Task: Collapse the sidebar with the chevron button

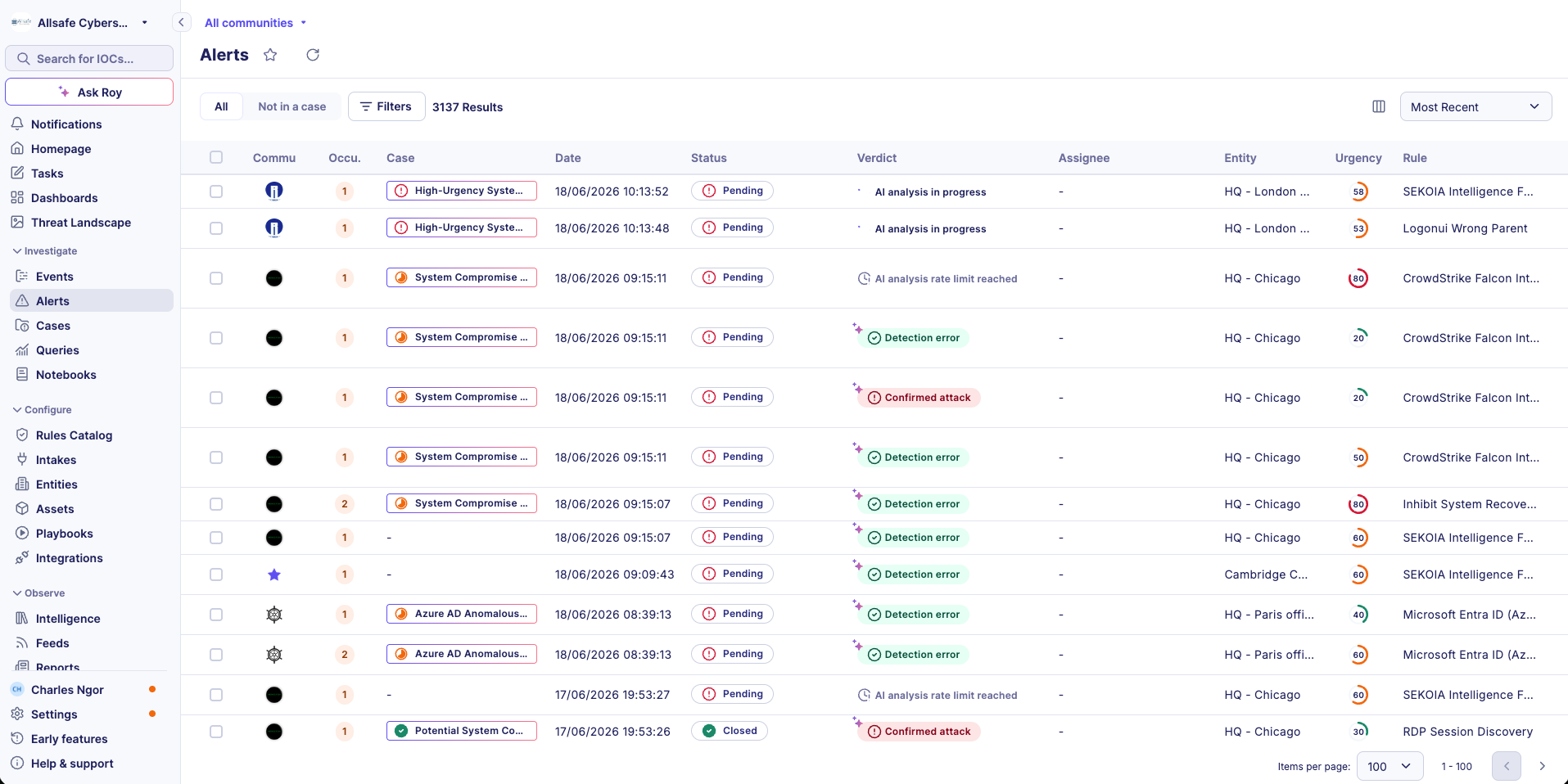Action: (181, 22)
